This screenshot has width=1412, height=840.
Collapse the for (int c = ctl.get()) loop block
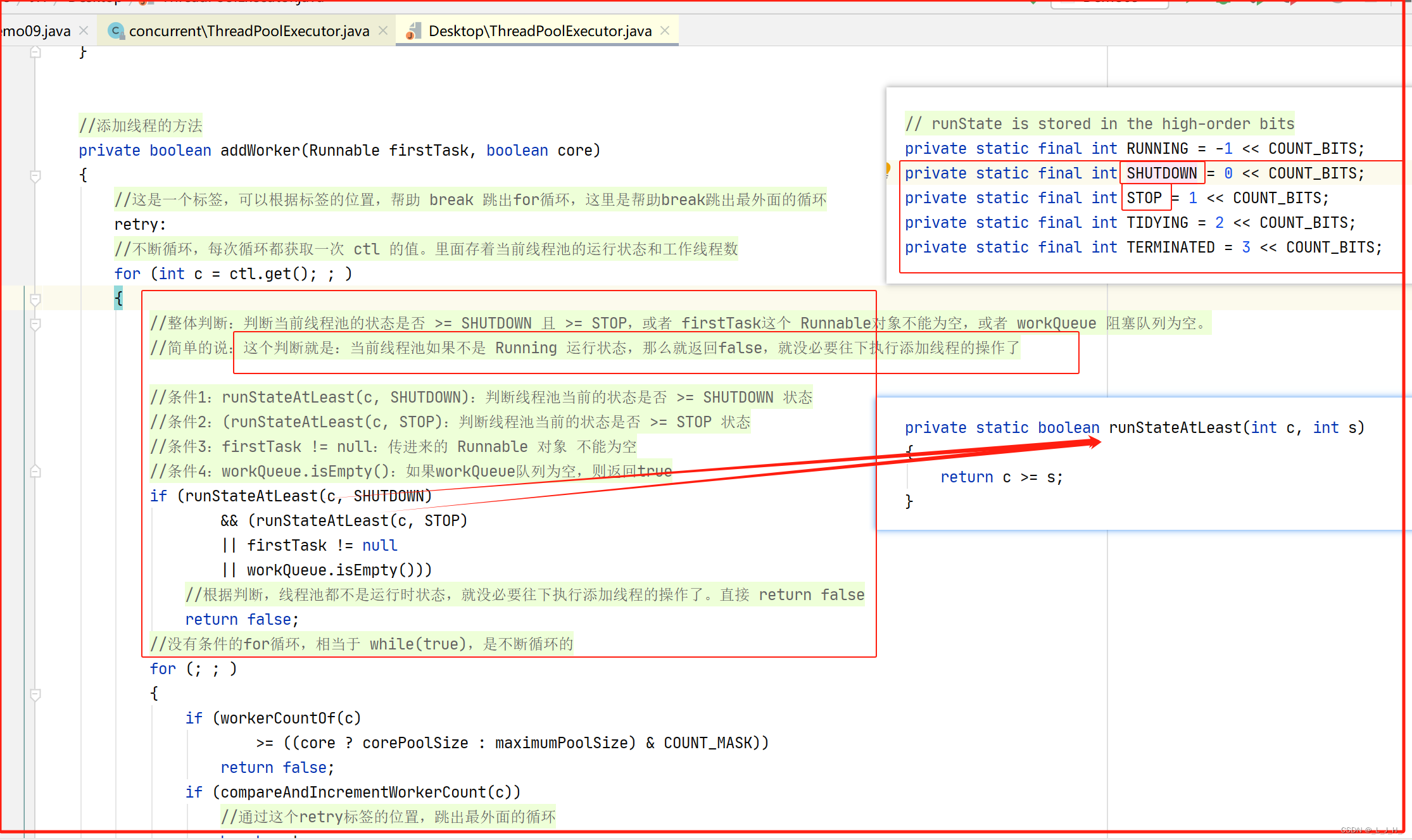pos(35,299)
